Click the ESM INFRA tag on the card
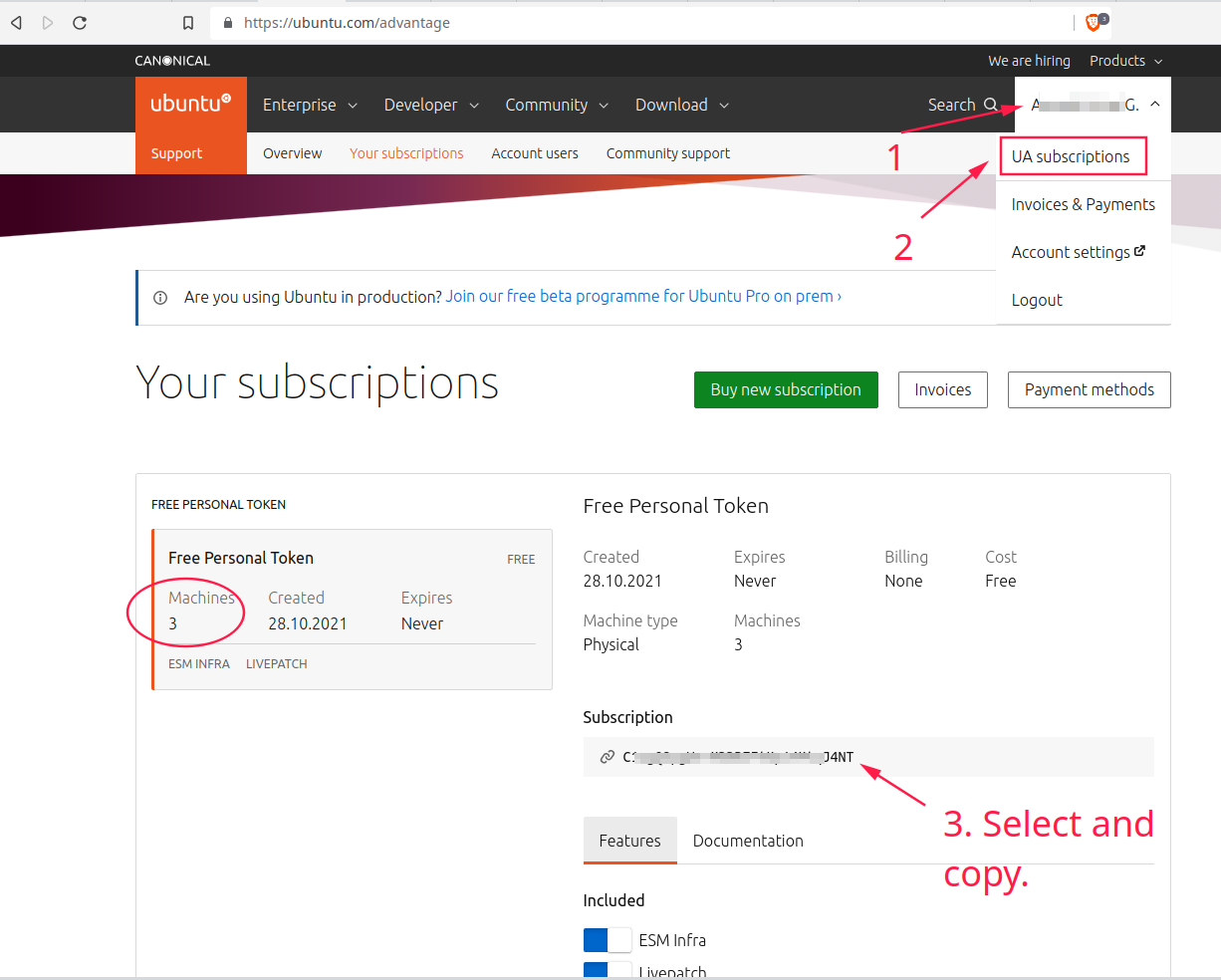 (199, 664)
